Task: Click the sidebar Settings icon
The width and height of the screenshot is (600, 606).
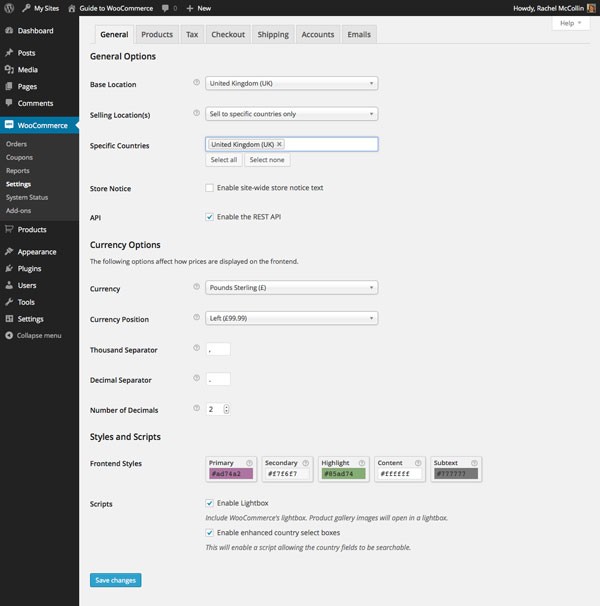Action: pos(9,318)
